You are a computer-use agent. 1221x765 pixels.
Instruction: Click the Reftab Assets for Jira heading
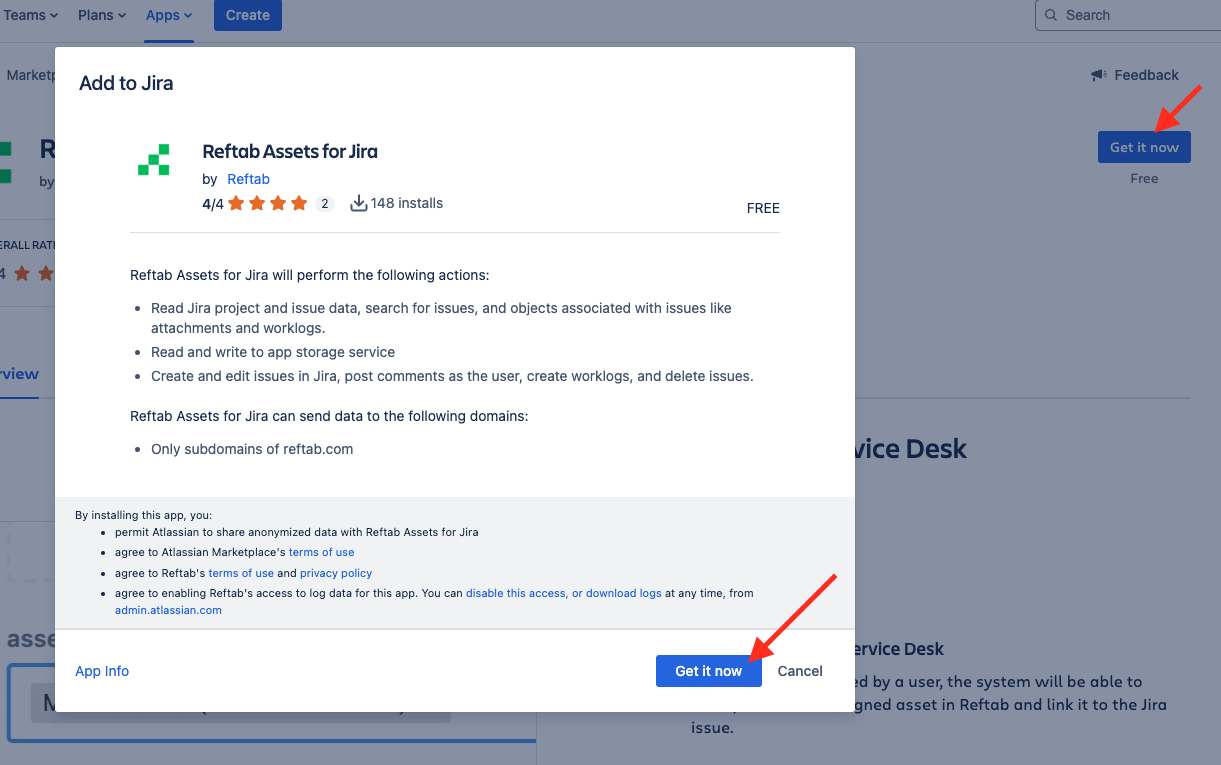pos(290,152)
